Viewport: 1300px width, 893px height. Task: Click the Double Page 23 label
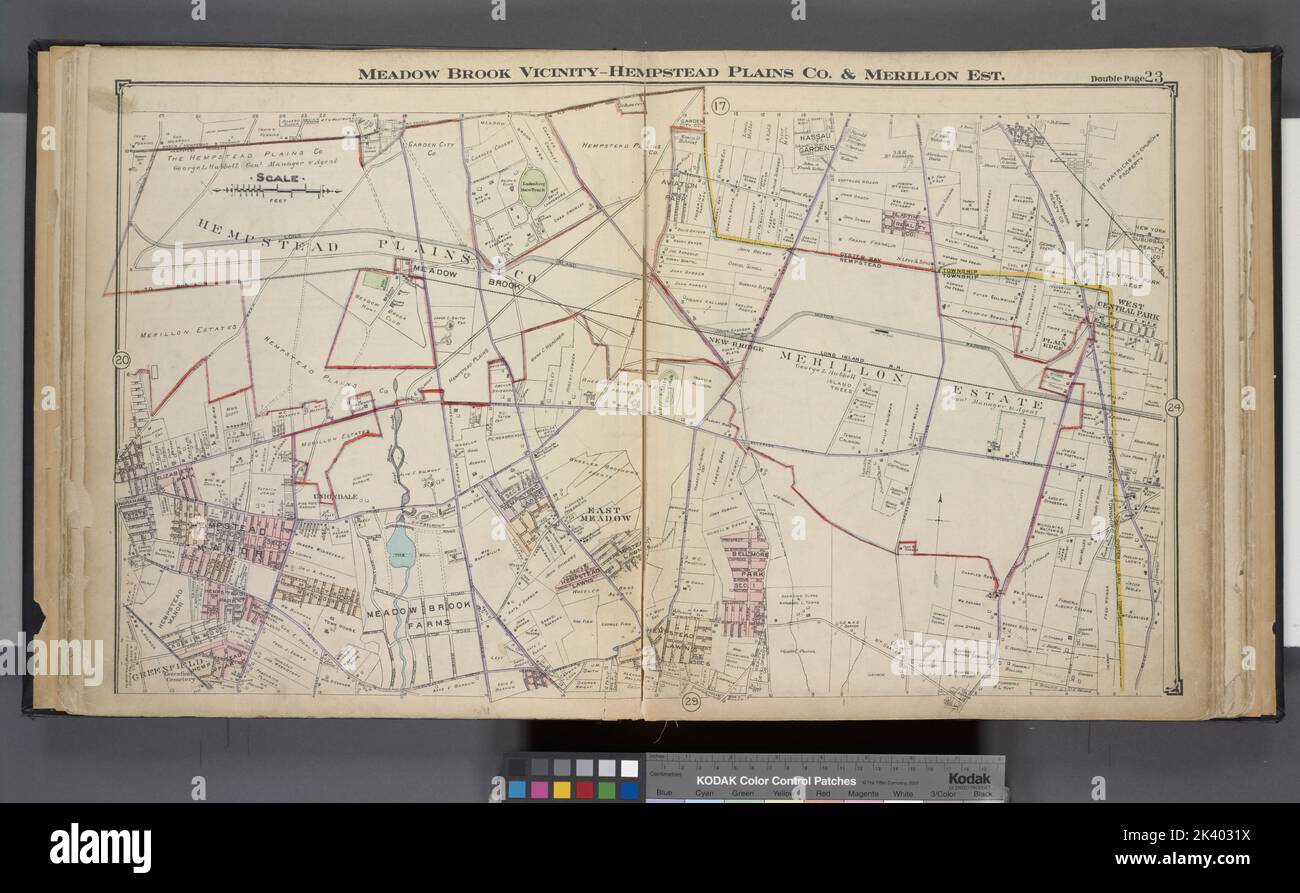click(x=1126, y=76)
